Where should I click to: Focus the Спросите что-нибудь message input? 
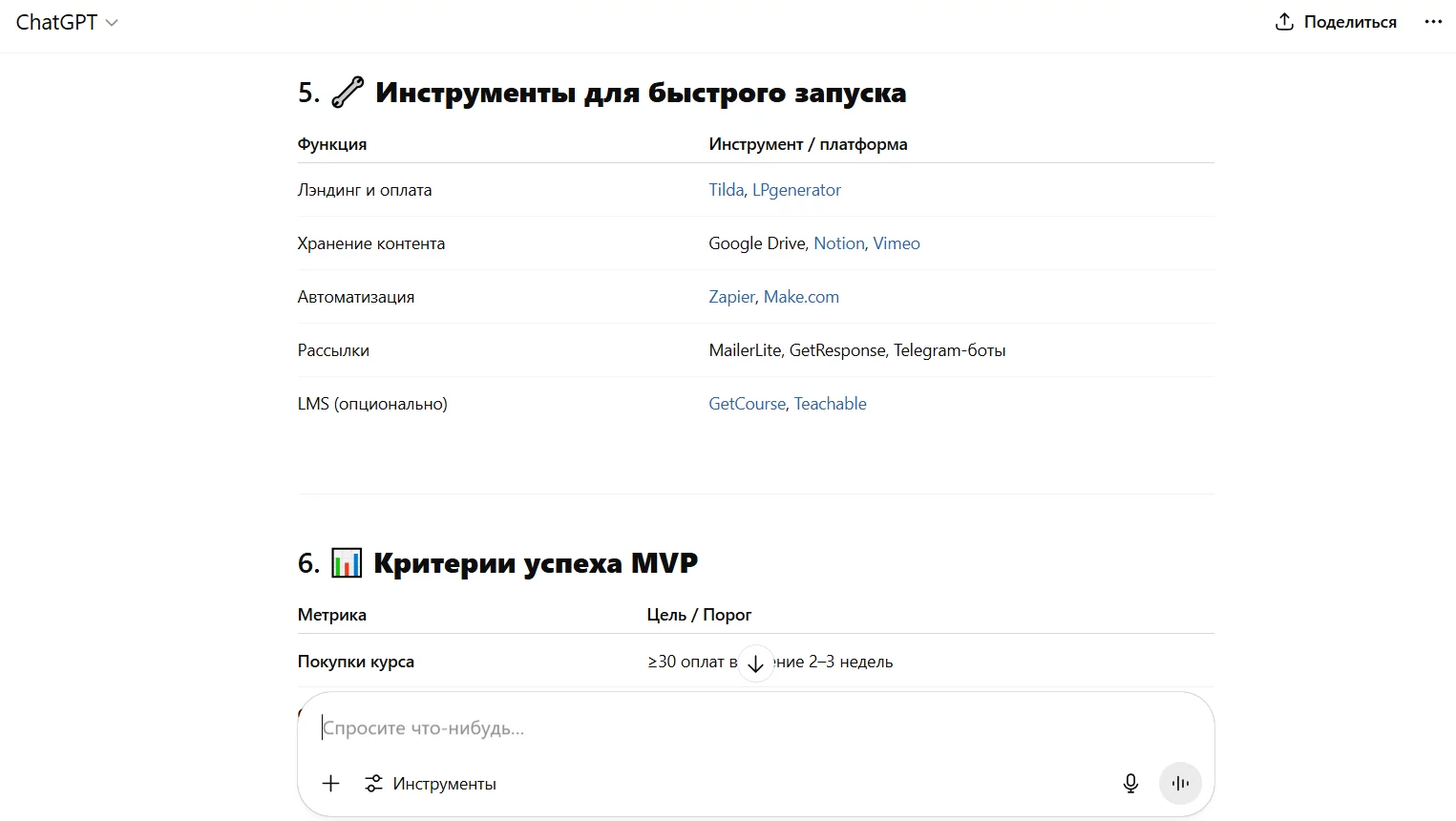click(754, 728)
